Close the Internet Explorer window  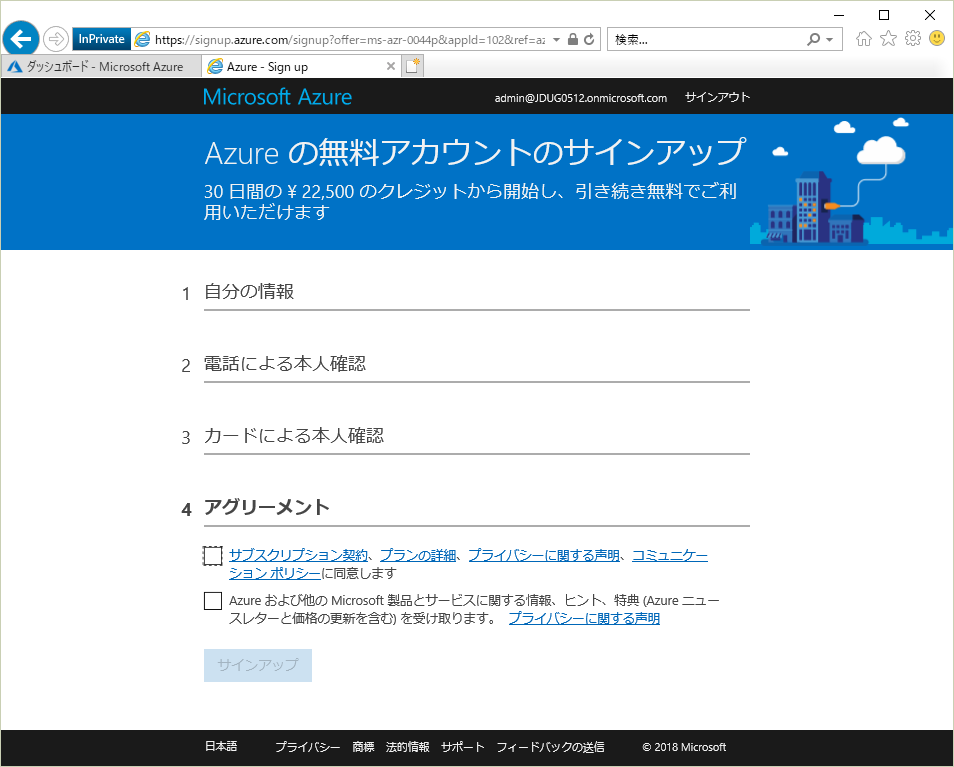930,15
